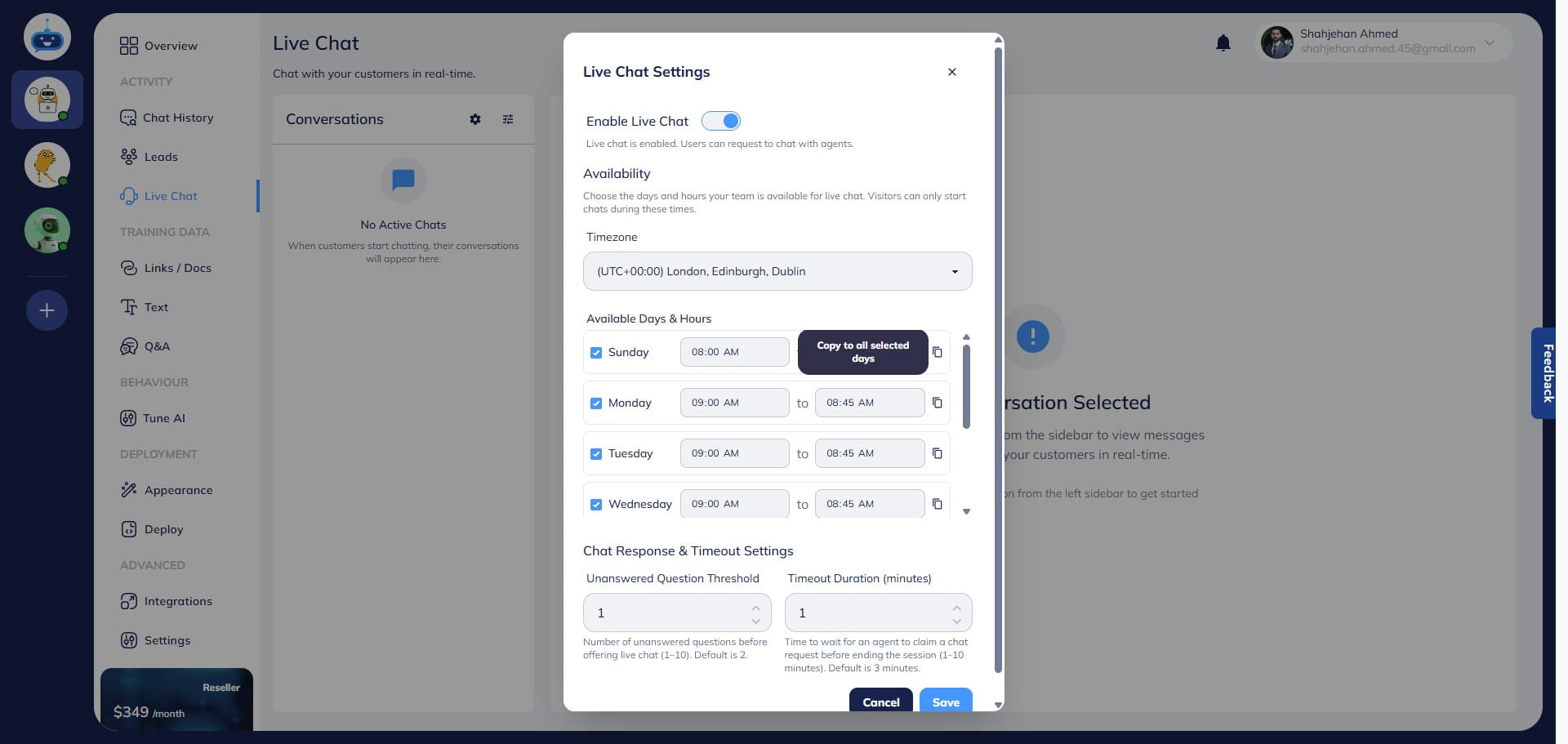Click the gear icon in Conversations panel
1568x744 pixels.
[475, 119]
